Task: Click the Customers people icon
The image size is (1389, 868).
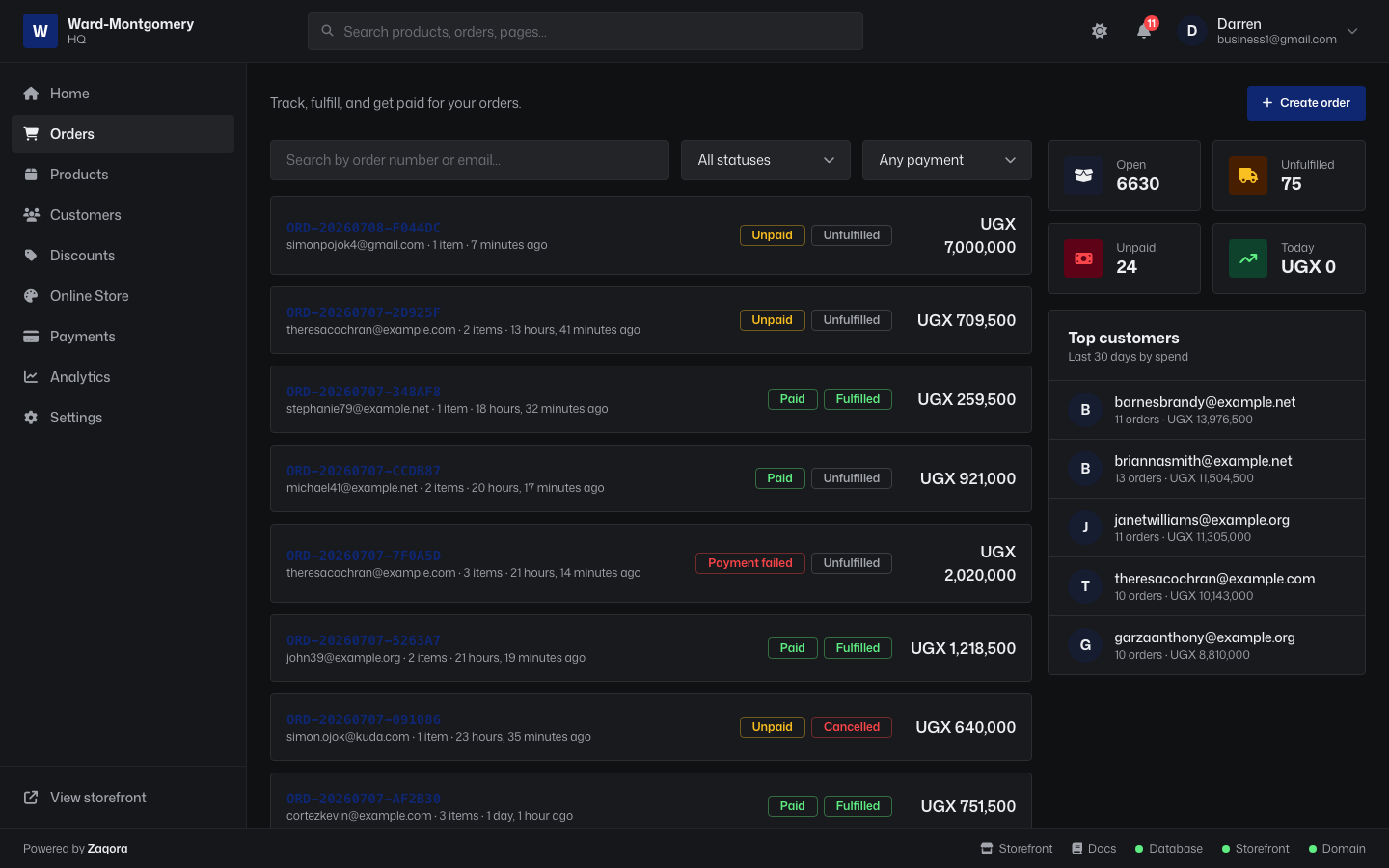Action: pos(31,215)
